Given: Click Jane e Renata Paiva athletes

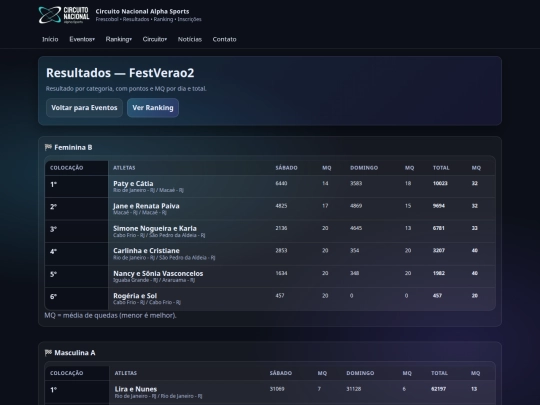Looking at the screenshot, I should pos(146,206).
